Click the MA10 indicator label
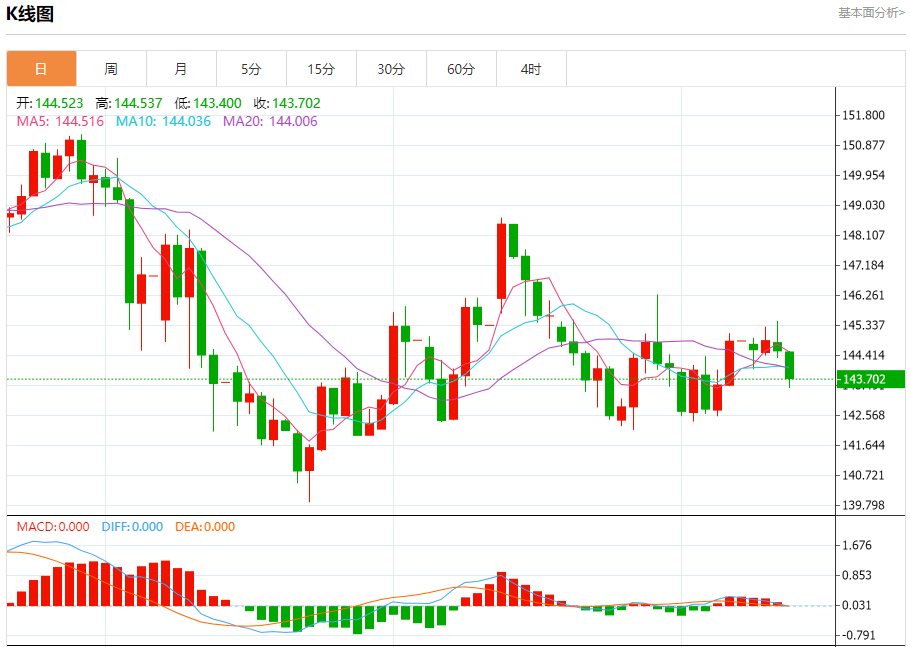Screen dimensions: 910x647 click(163, 121)
